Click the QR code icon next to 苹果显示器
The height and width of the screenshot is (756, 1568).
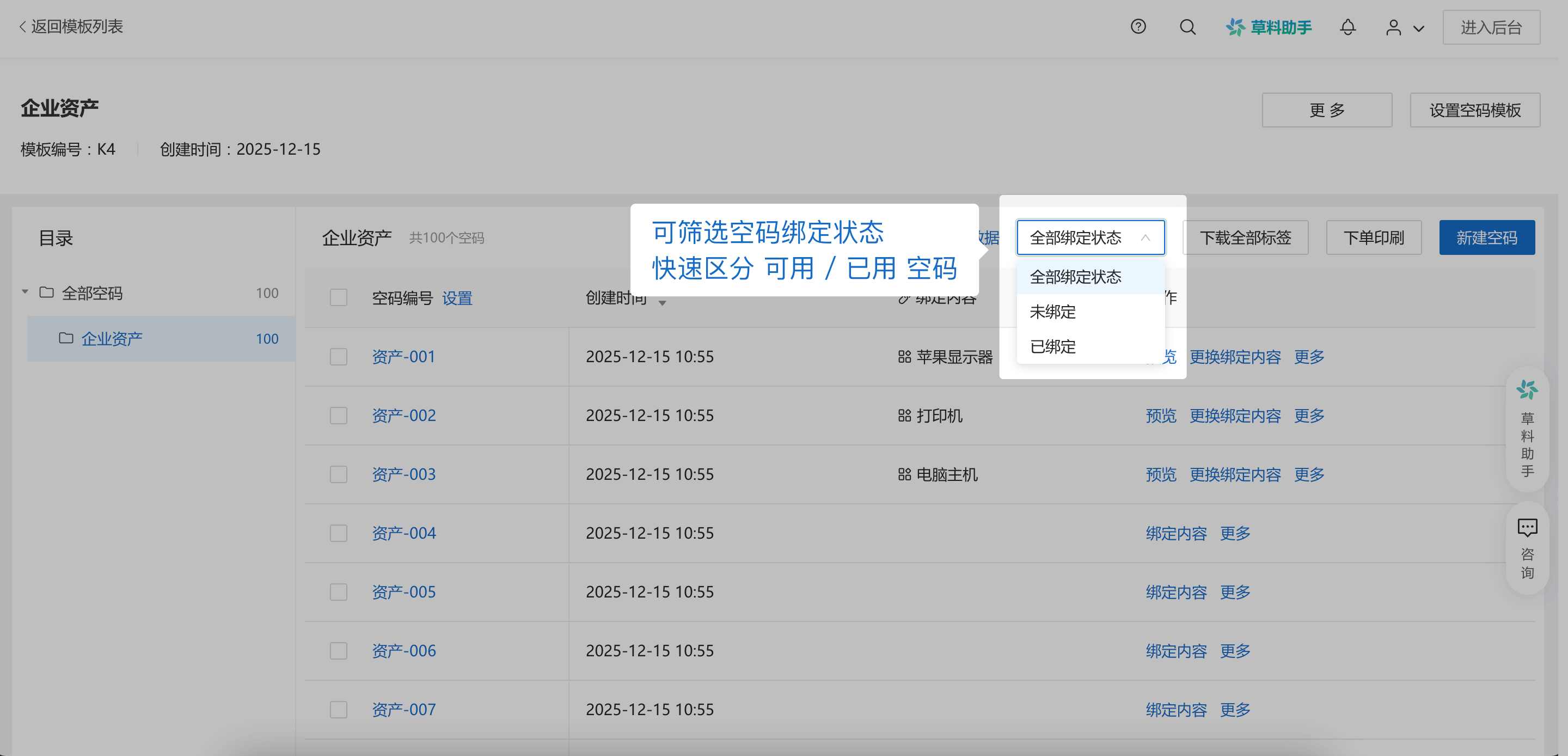tap(903, 356)
